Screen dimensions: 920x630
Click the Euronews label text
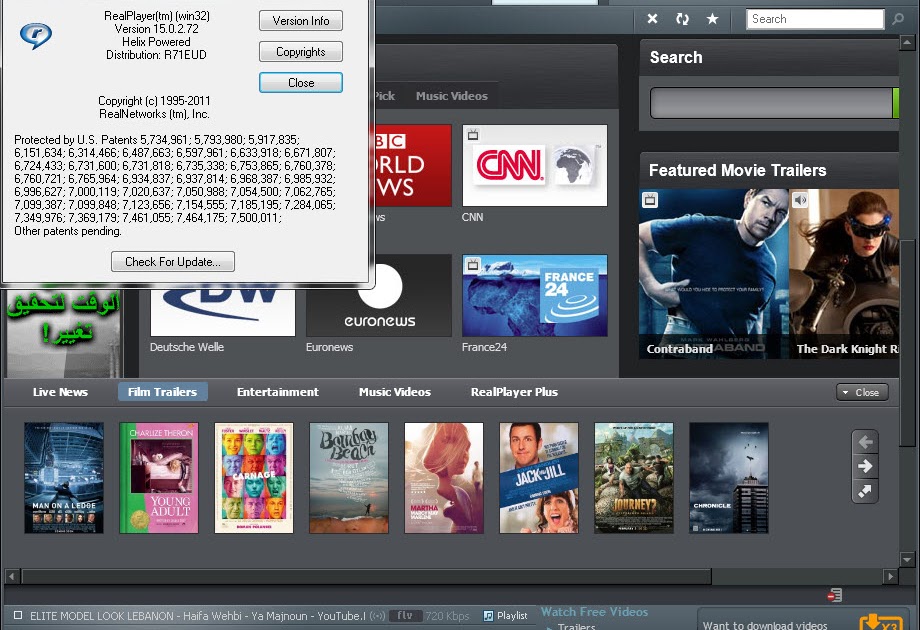(329, 347)
